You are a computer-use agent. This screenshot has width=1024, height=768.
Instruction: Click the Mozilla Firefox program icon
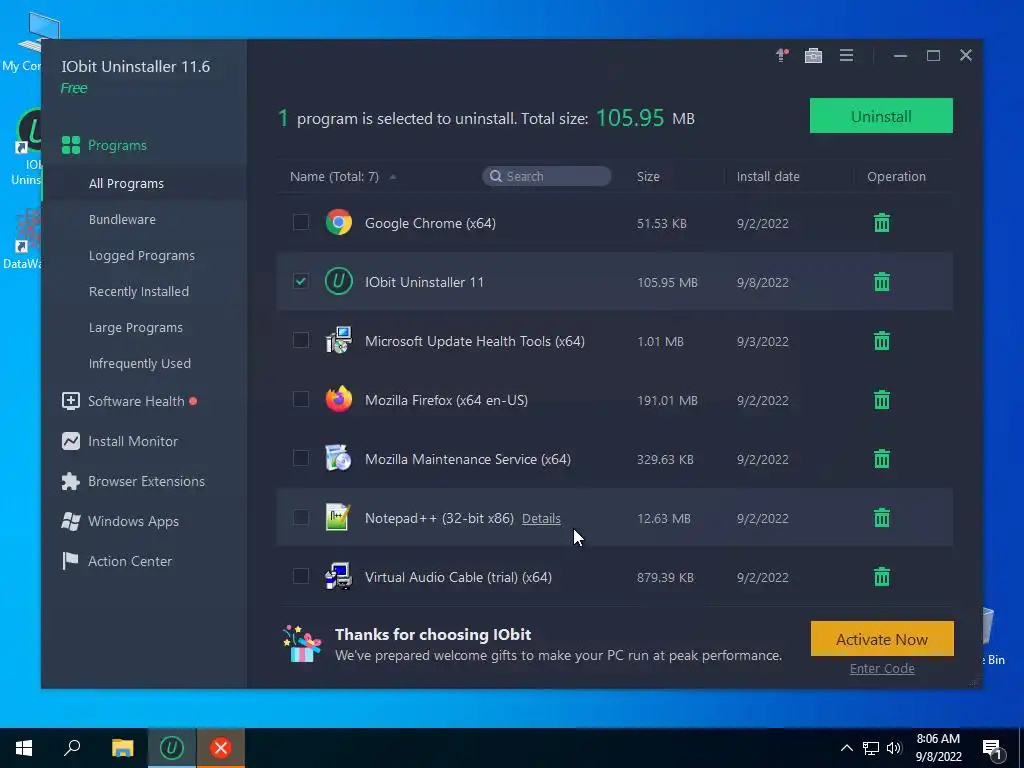coord(338,400)
